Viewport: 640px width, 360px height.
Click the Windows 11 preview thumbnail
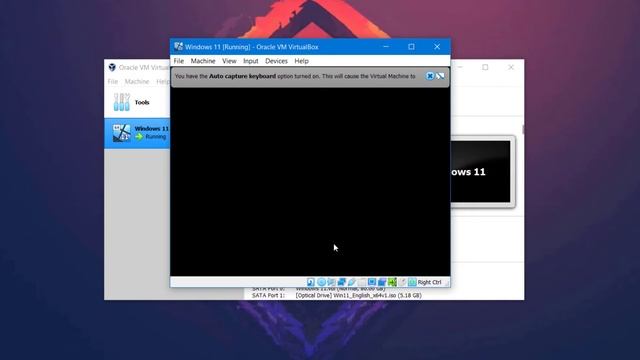tap(480, 171)
